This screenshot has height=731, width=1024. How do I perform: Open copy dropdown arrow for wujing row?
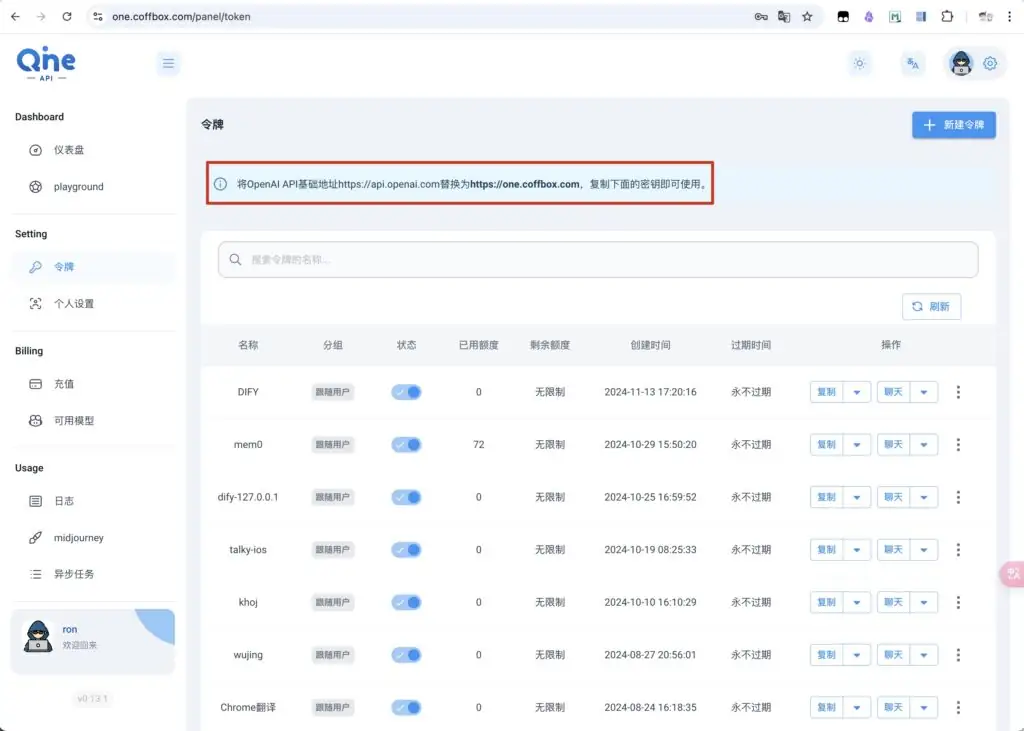coord(857,655)
